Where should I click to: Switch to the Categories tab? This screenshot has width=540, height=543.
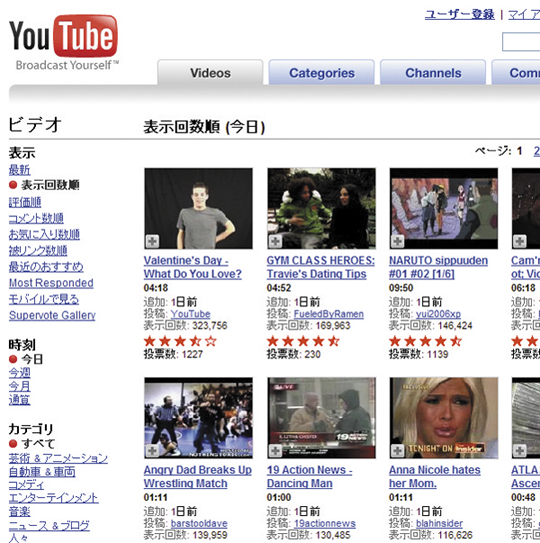click(x=321, y=72)
